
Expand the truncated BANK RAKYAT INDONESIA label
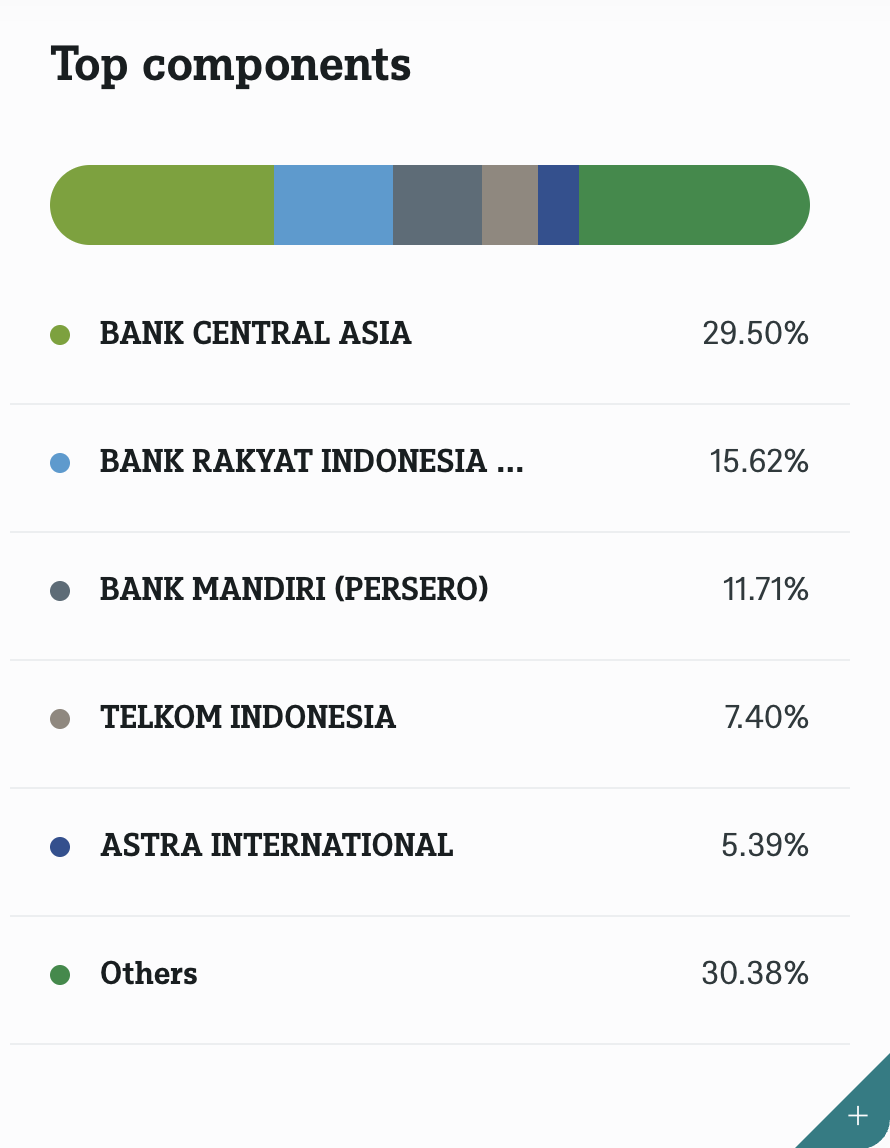pos(311,462)
